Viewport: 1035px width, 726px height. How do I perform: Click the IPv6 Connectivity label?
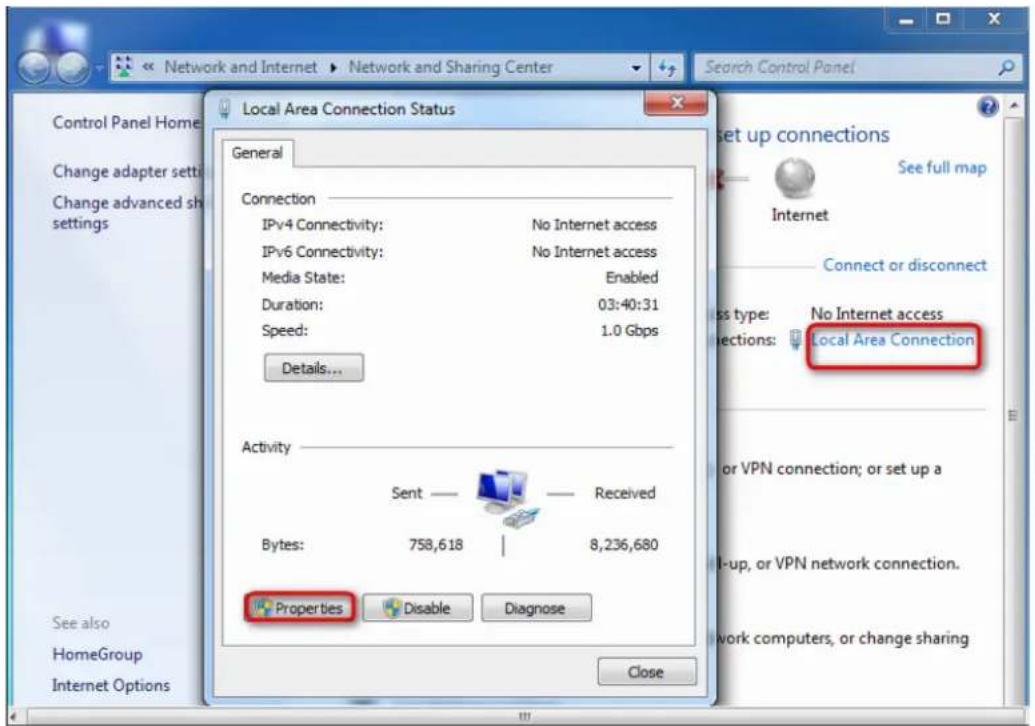tap(322, 251)
